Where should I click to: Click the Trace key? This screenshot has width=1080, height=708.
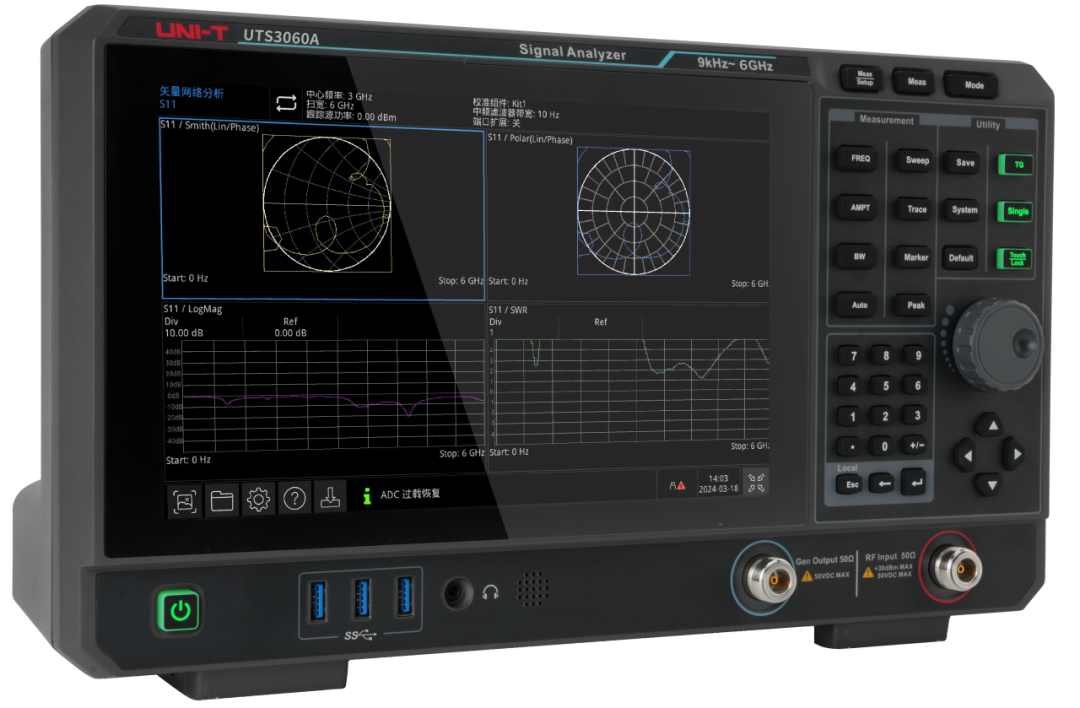click(x=915, y=209)
